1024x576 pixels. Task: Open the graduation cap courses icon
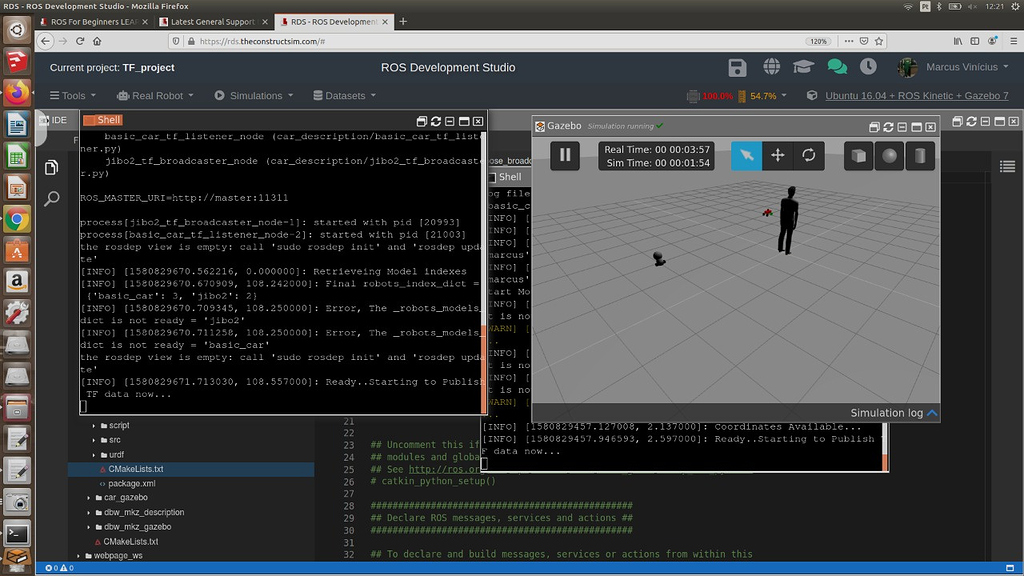coord(803,67)
